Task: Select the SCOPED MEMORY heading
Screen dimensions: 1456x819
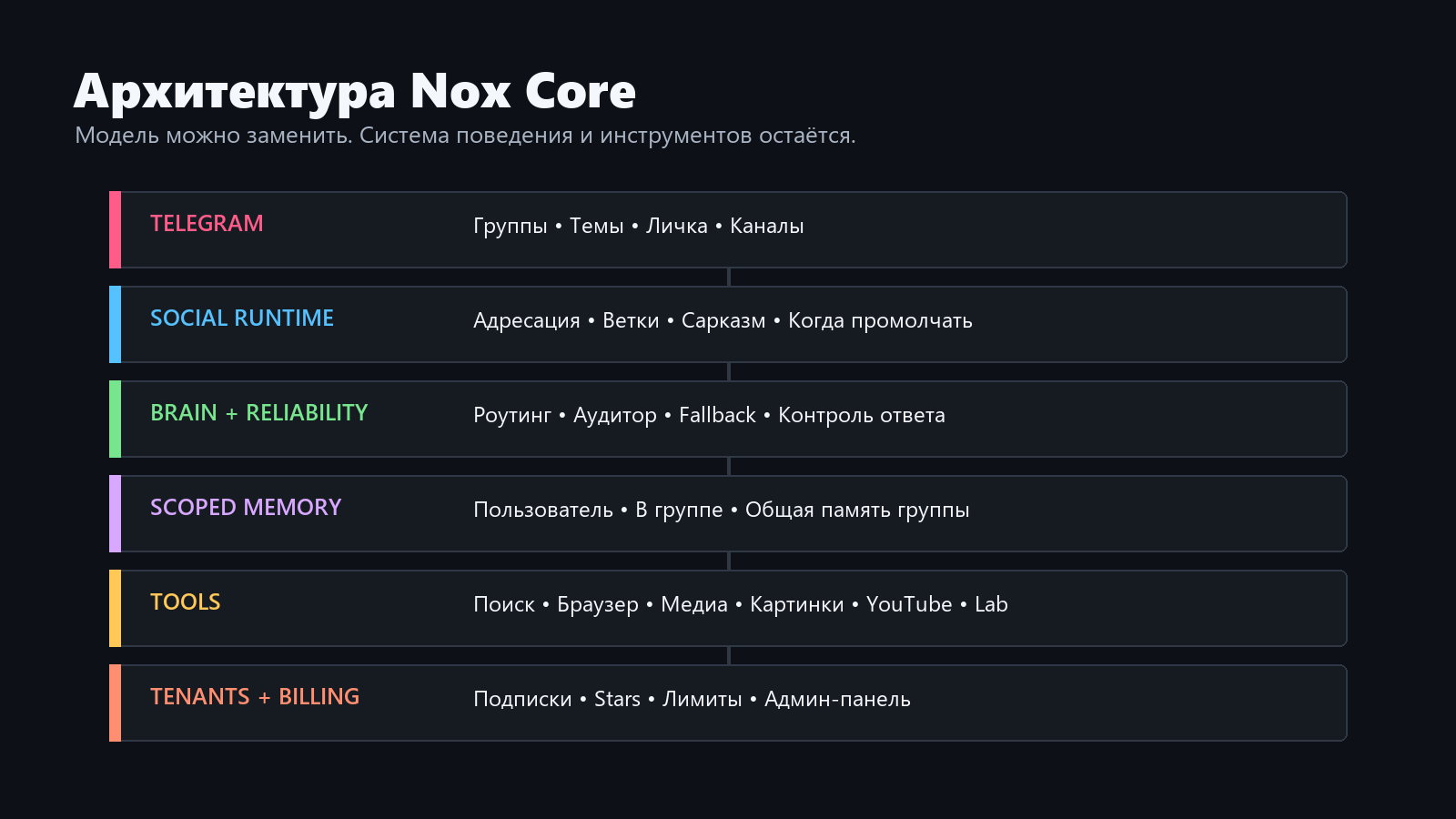Action: [x=246, y=508]
